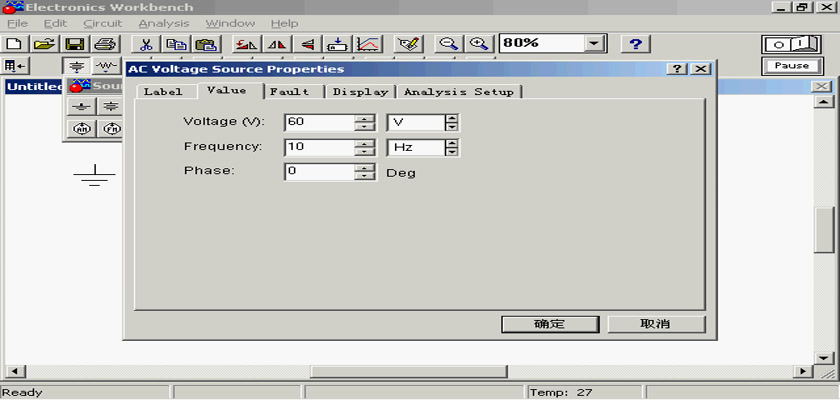Flip component horizontally
The image size is (840, 400).
click(277, 44)
